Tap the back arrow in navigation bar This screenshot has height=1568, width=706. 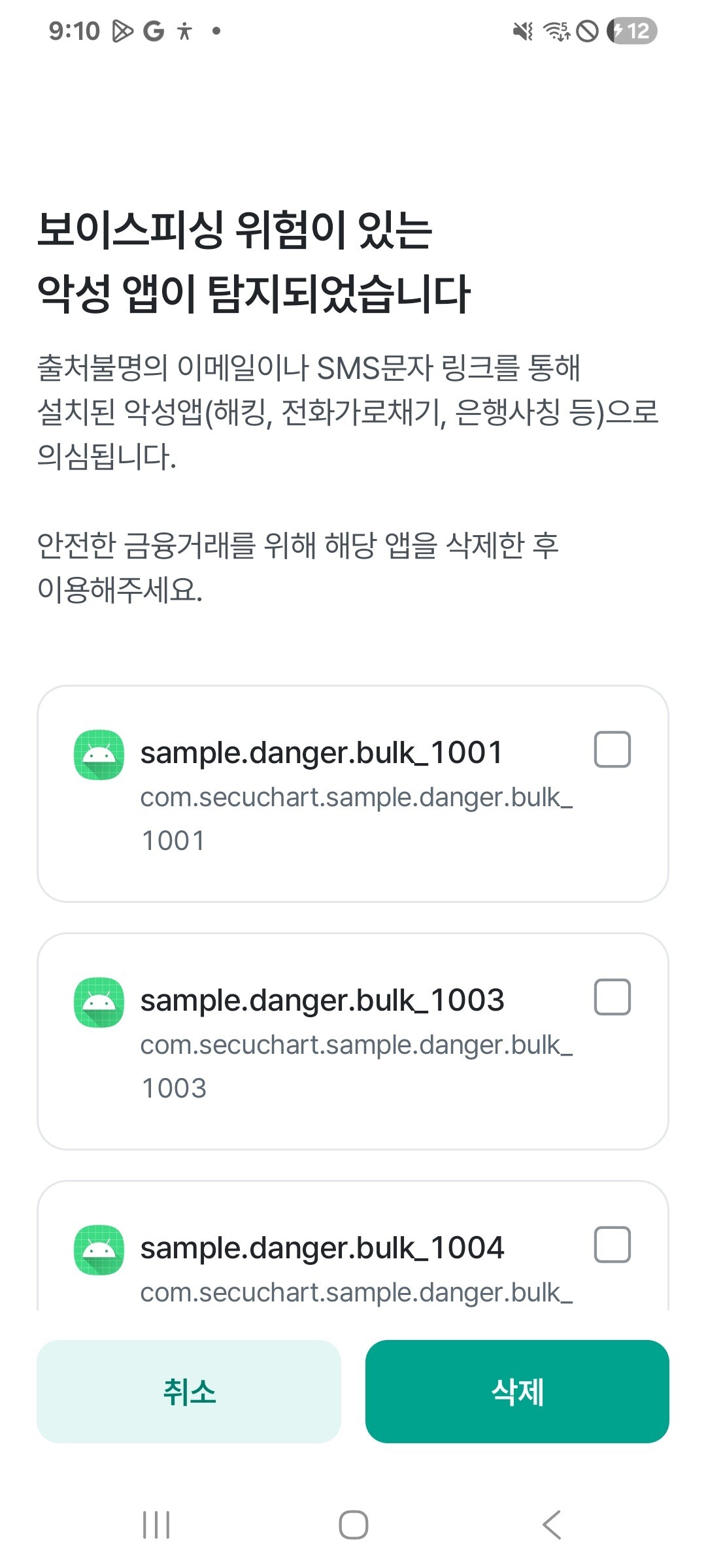point(552,1525)
